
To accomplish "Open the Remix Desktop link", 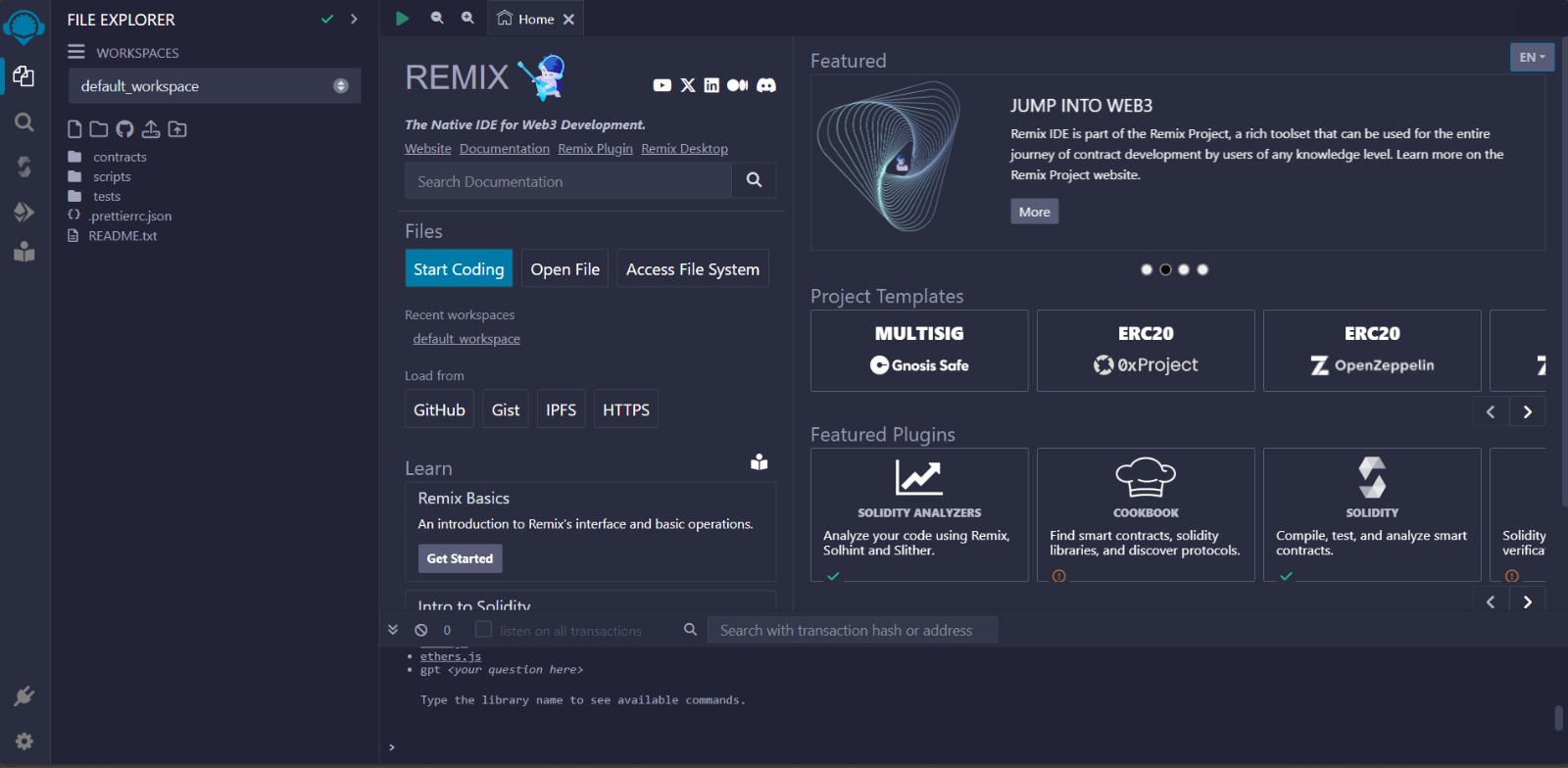I will point(684,148).
